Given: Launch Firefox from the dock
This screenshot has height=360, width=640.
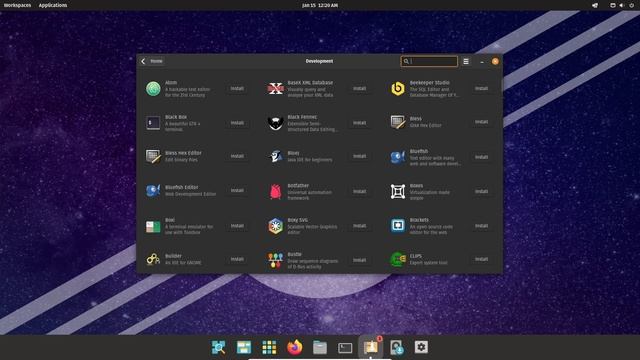Looking at the screenshot, I should (295, 347).
